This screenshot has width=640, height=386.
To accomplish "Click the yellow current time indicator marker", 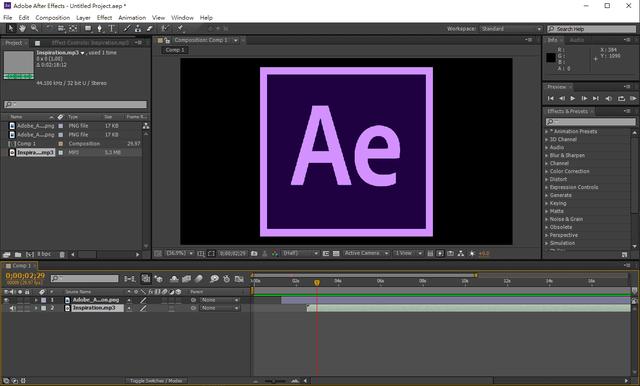I will click(317, 282).
